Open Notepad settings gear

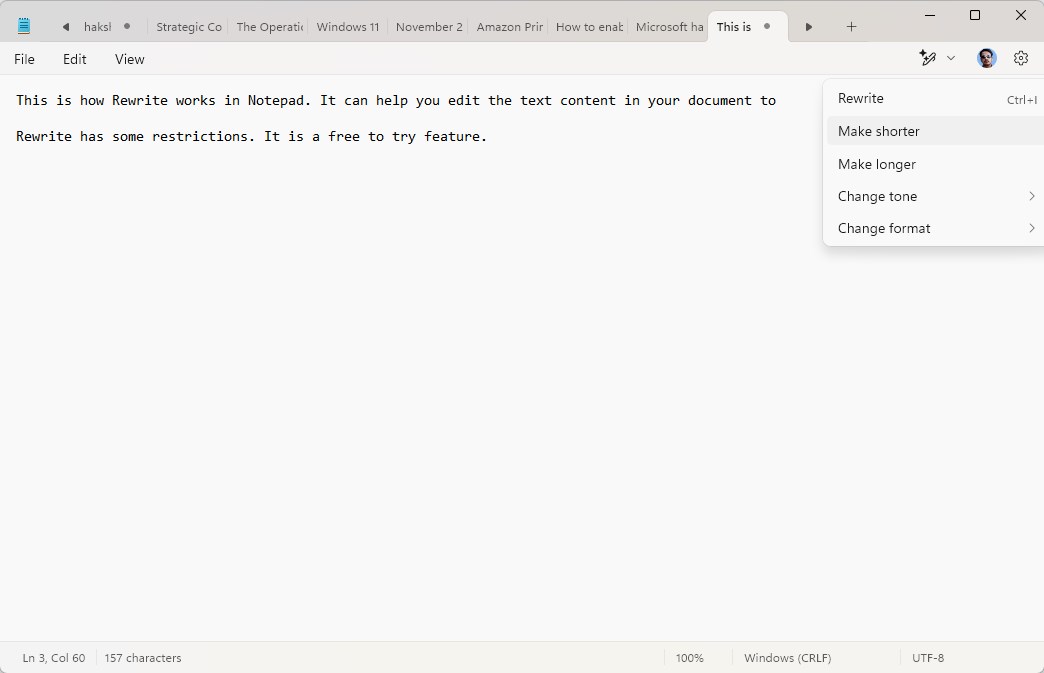coord(1021,59)
